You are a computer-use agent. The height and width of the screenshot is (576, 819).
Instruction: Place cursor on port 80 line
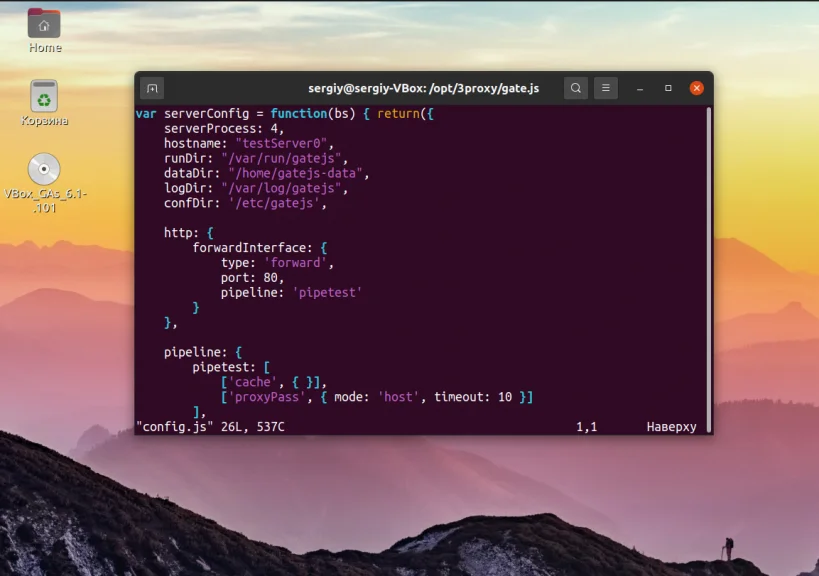(252, 278)
